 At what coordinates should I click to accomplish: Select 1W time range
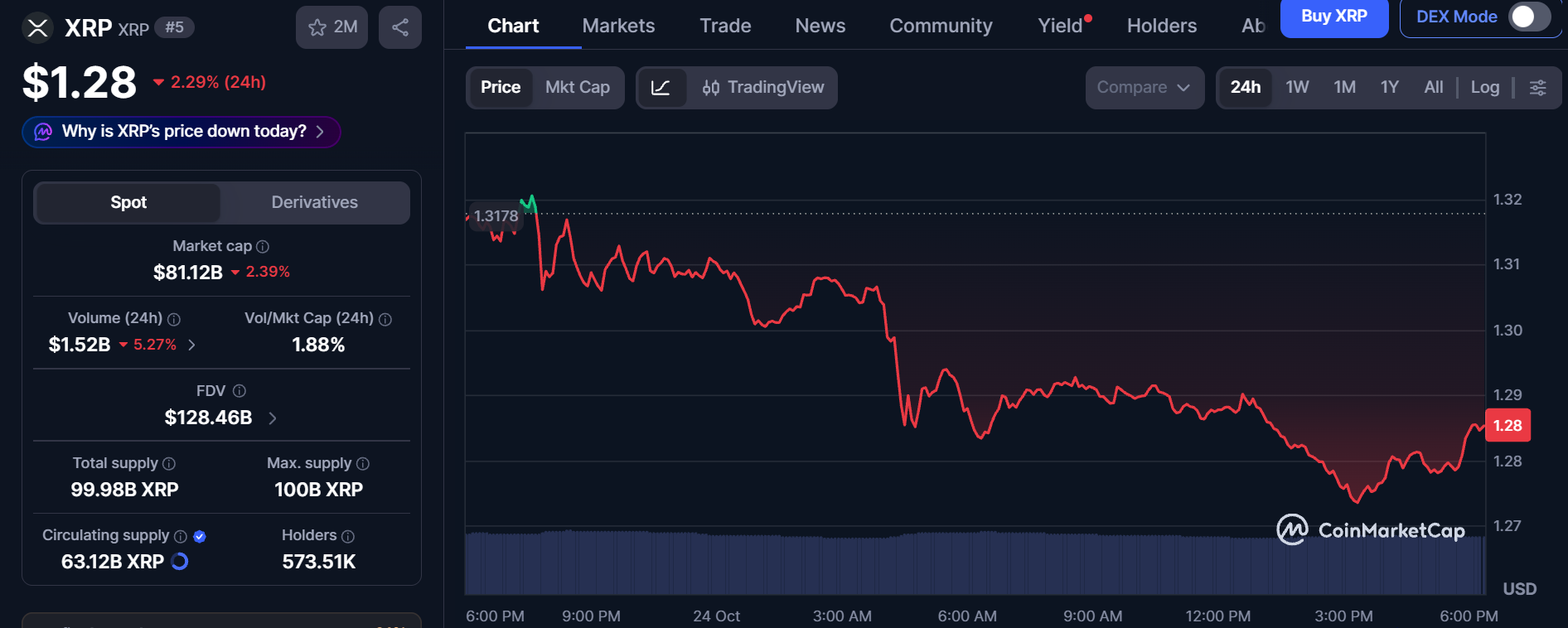pos(1297,88)
